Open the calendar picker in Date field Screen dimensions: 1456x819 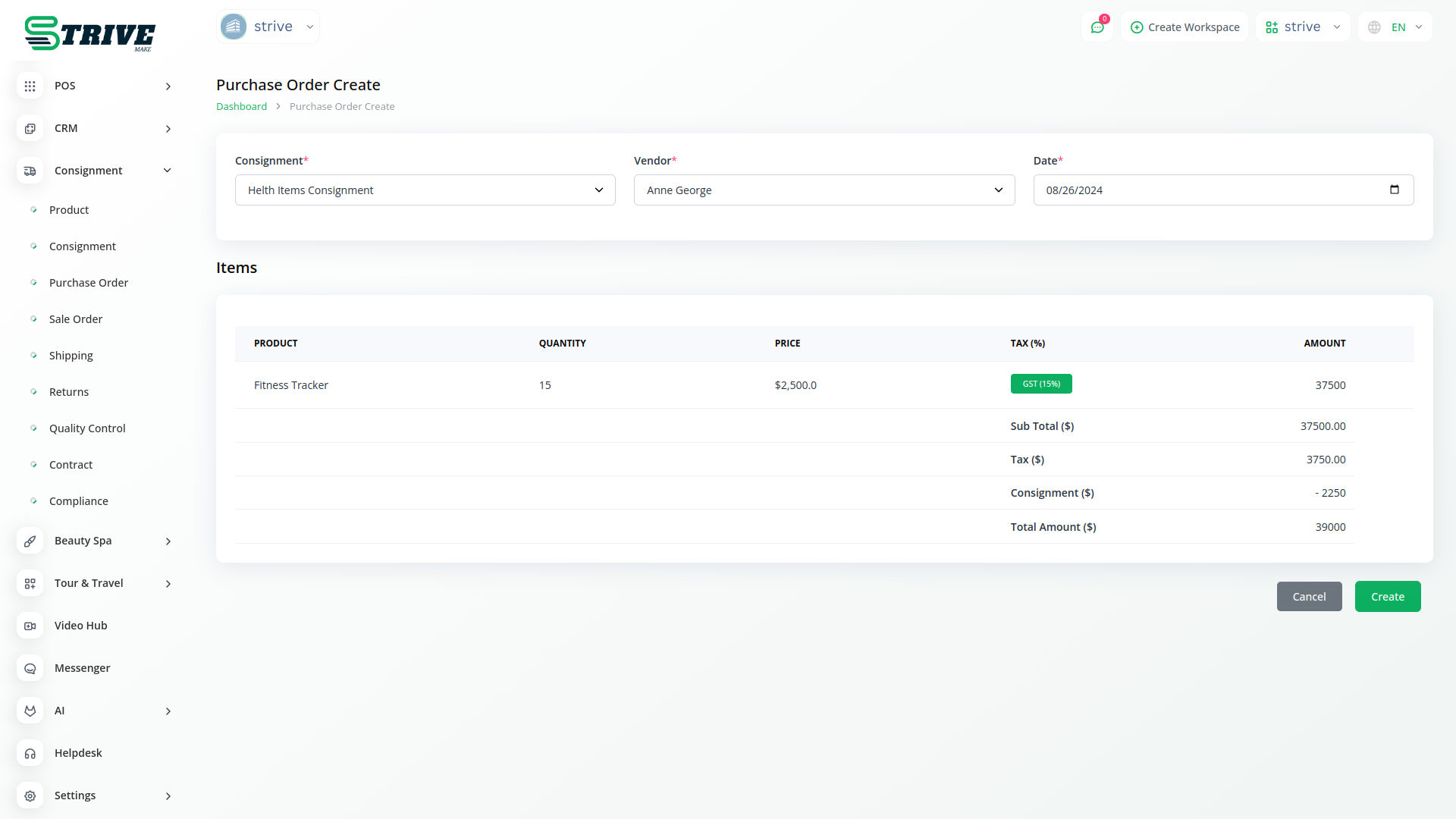1394,190
